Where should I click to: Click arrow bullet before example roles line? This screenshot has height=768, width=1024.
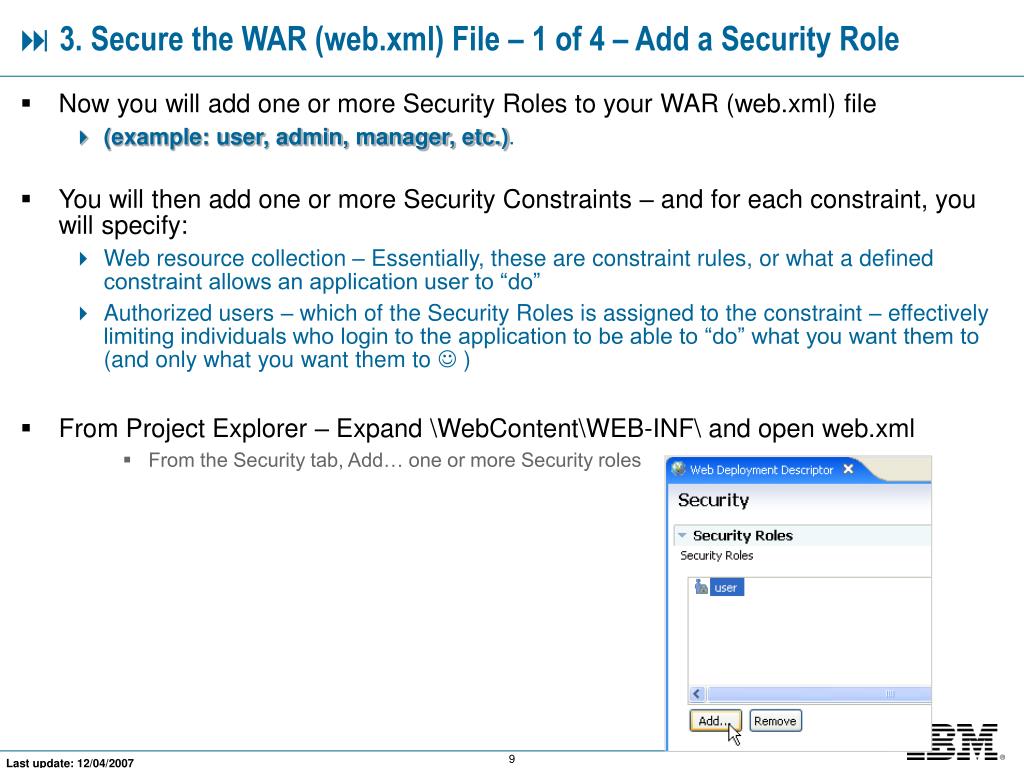pyautogui.click(x=85, y=139)
